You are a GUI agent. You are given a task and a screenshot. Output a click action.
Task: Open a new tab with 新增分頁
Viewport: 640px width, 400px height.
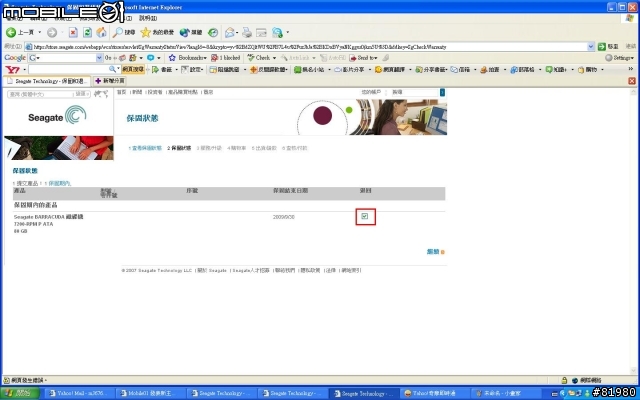[x=109, y=81]
